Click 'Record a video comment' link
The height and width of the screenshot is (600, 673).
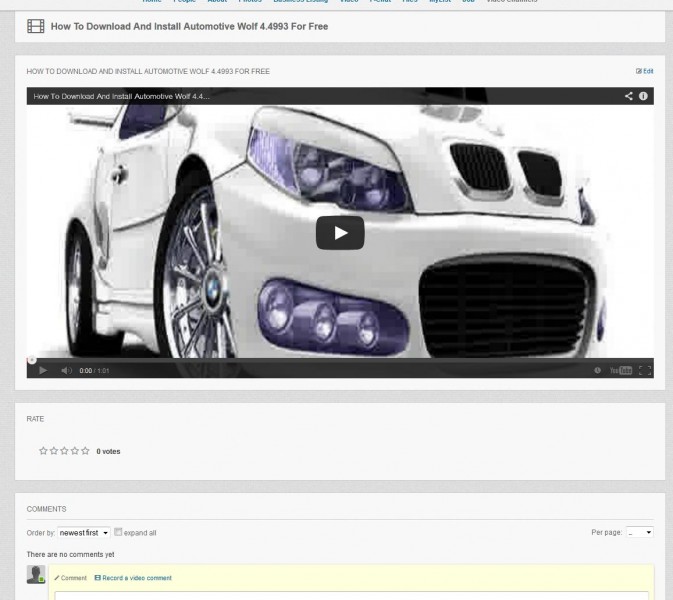coord(133,578)
